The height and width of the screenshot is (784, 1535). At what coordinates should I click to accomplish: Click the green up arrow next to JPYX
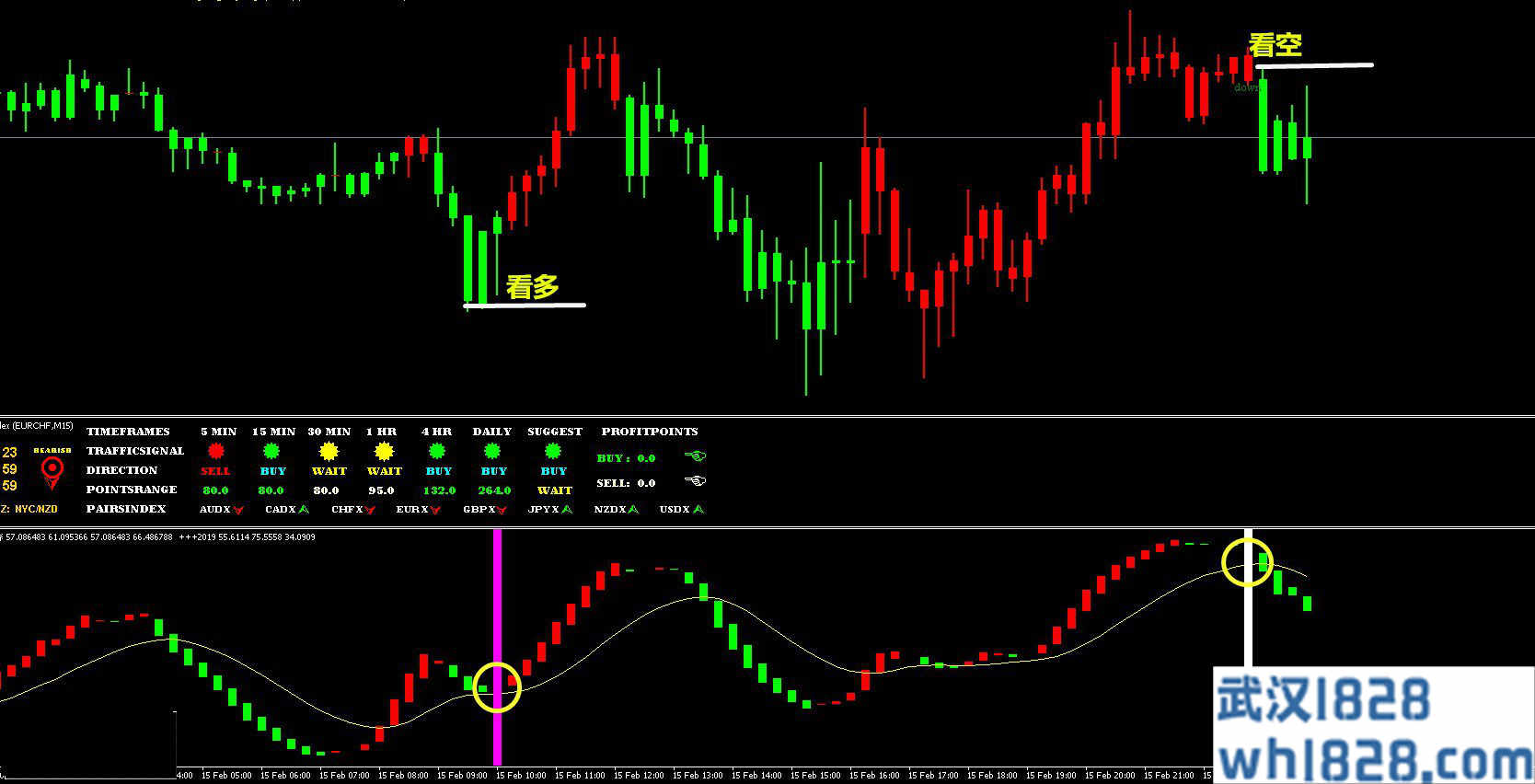click(567, 509)
